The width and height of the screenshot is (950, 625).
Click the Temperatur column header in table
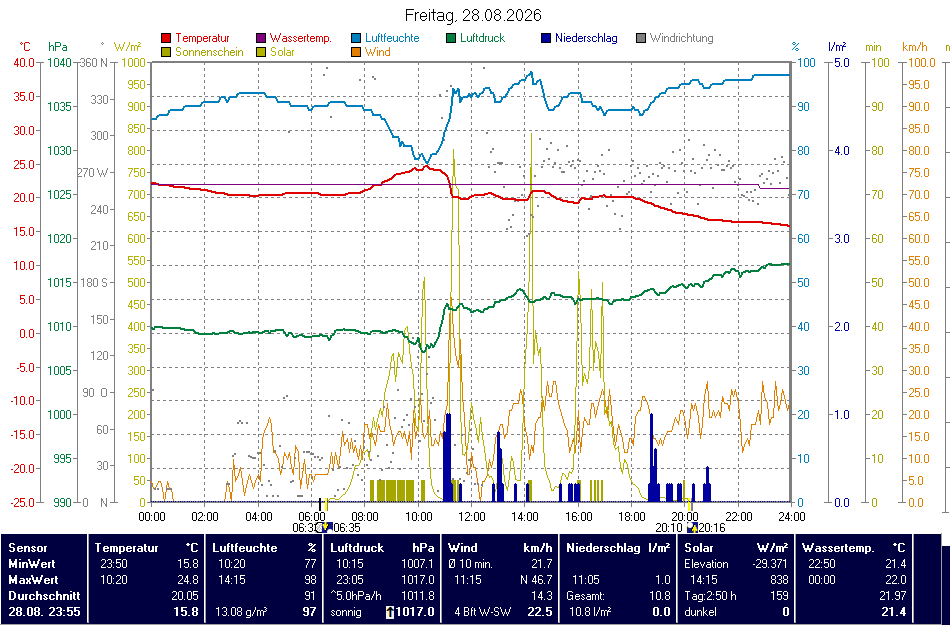(x=127, y=547)
